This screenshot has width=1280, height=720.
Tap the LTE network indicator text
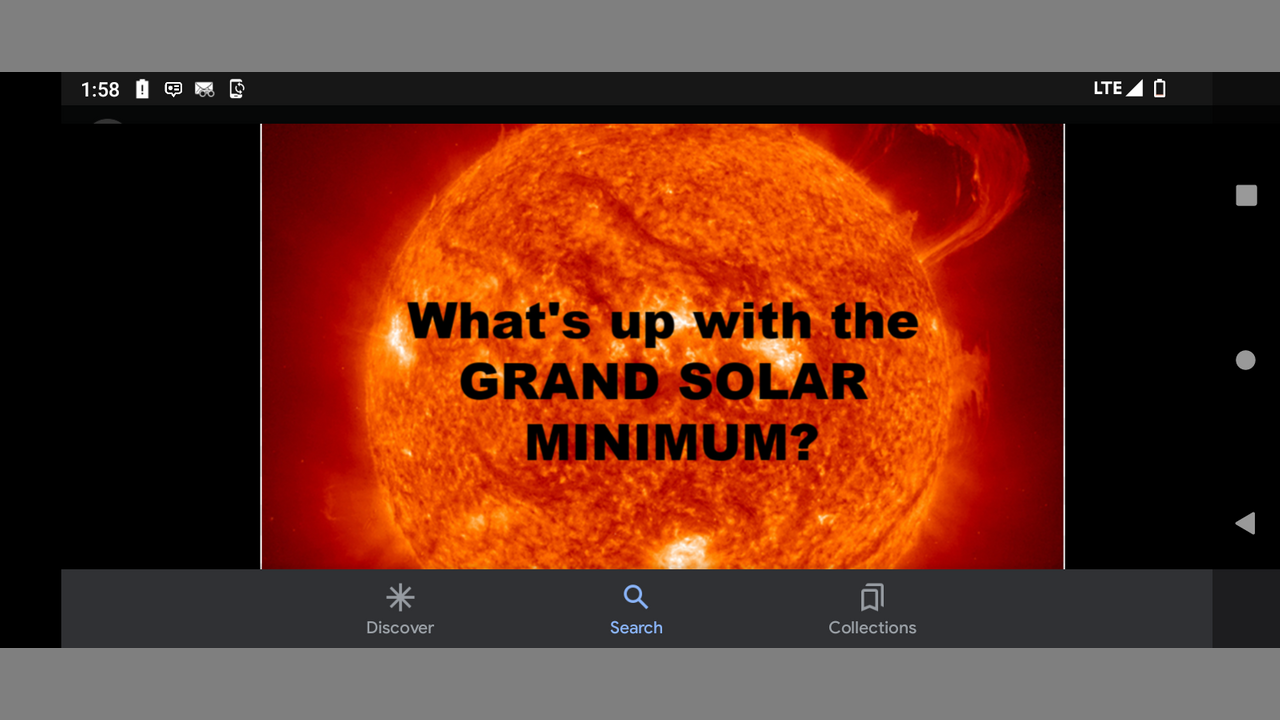click(x=1107, y=88)
